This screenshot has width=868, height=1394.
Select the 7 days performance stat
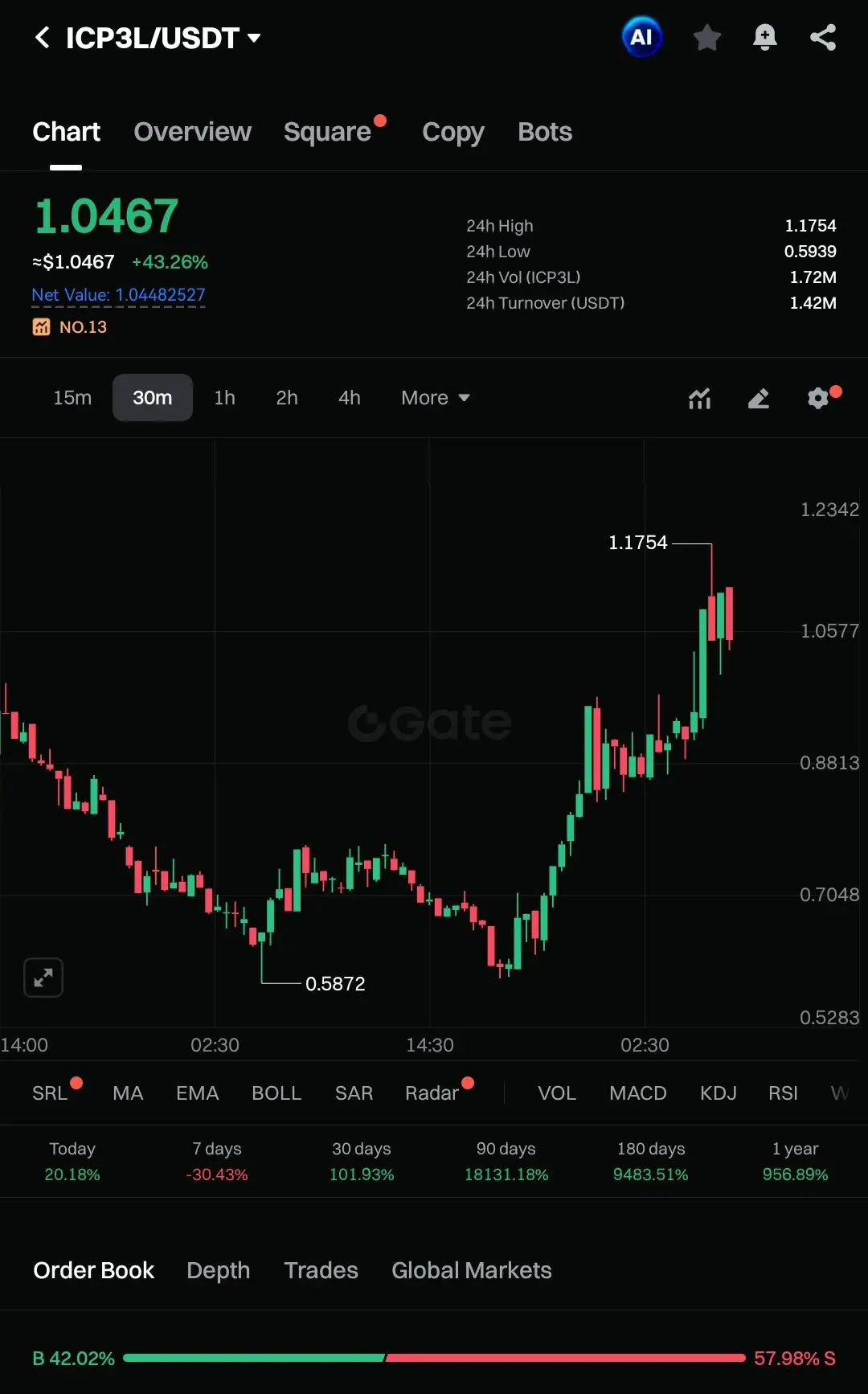tap(217, 1162)
